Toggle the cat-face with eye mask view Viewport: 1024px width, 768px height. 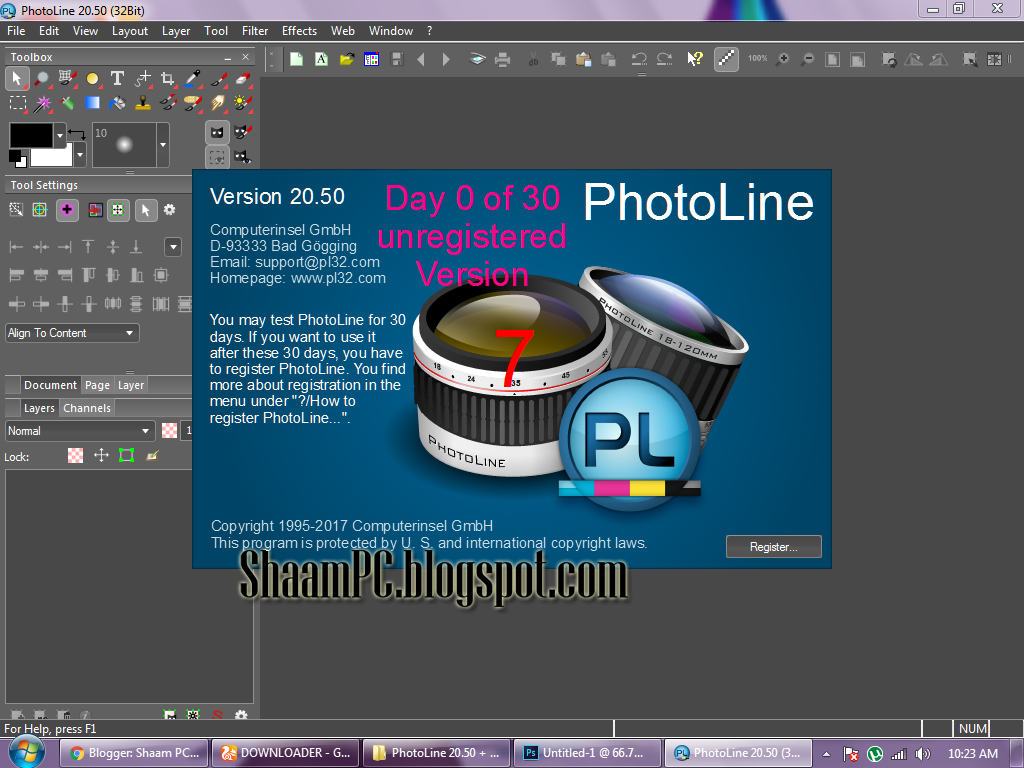pyautogui.click(x=243, y=157)
